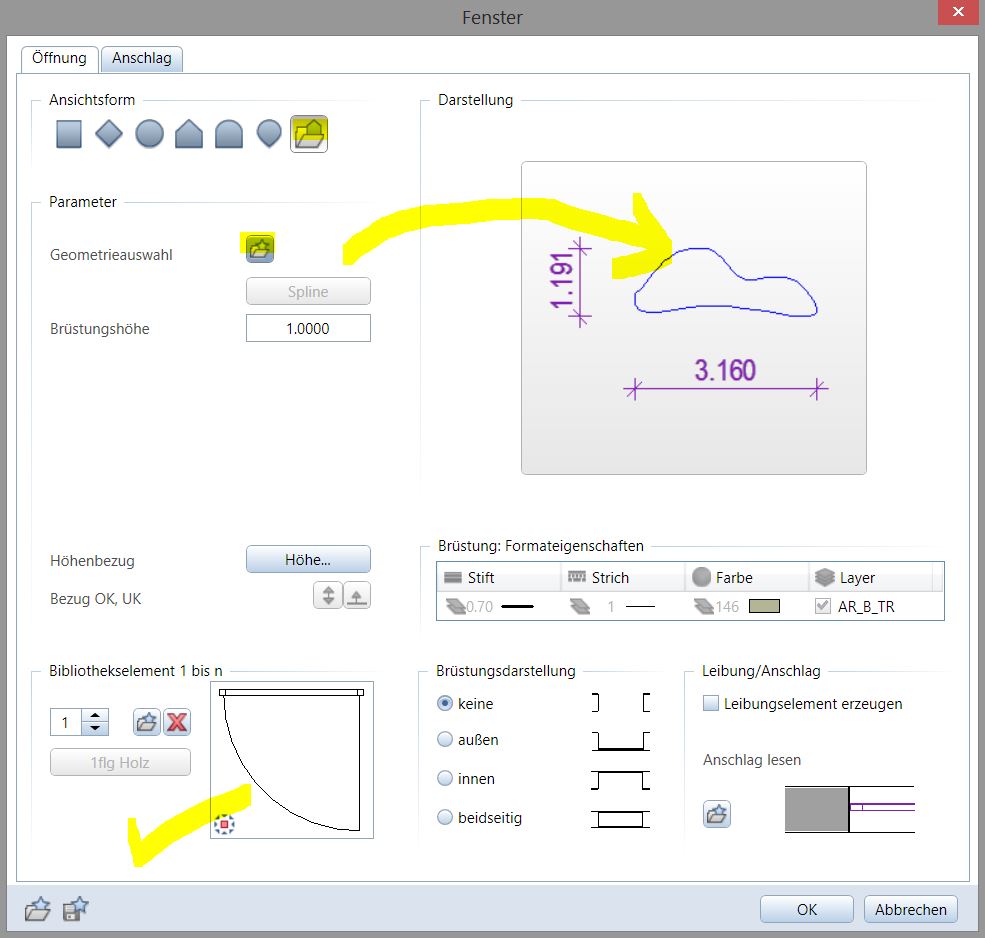
Task: Click the Höhe... button
Action: point(308,560)
